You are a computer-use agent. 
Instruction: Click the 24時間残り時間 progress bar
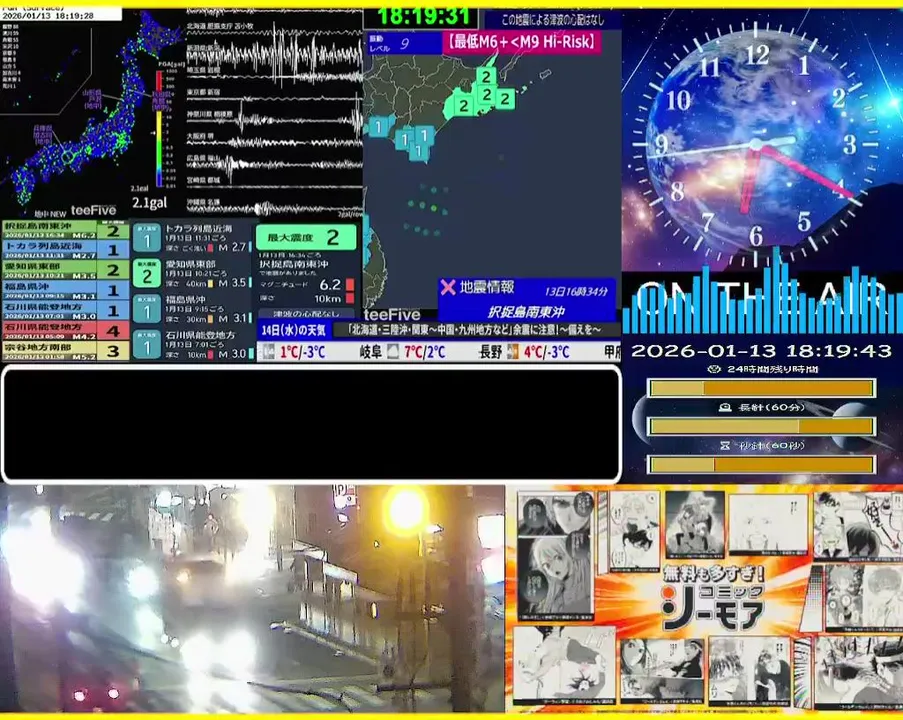click(762, 388)
